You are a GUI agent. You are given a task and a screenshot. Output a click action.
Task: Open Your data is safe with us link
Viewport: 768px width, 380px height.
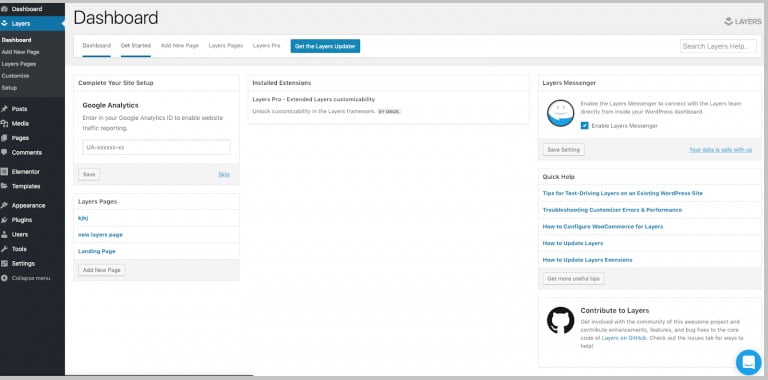coord(720,150)
